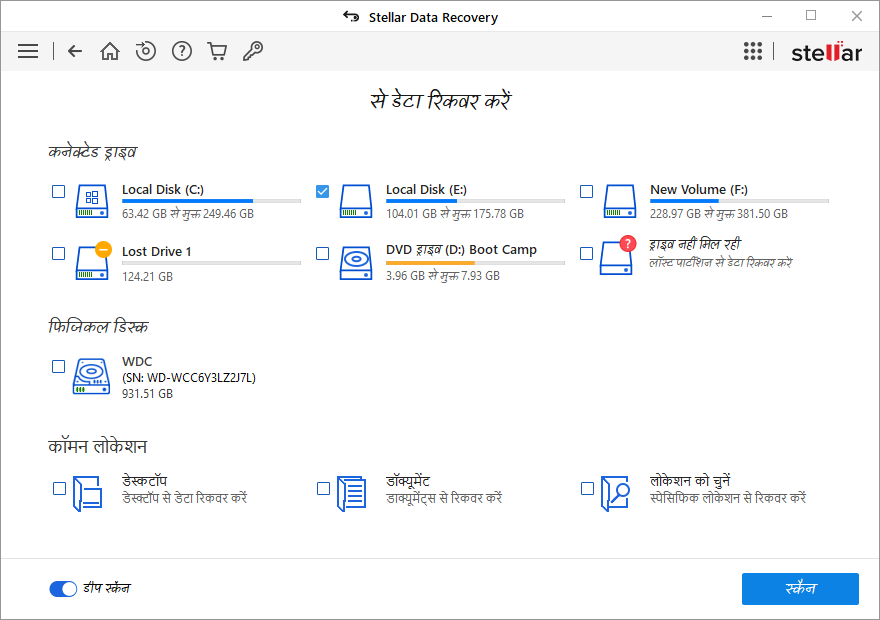The height and width of the screenshot is (620, 880).
Task: Click the डेस्कटॉप से डेटा रिकवर करें text
Action: pos(185,498)
